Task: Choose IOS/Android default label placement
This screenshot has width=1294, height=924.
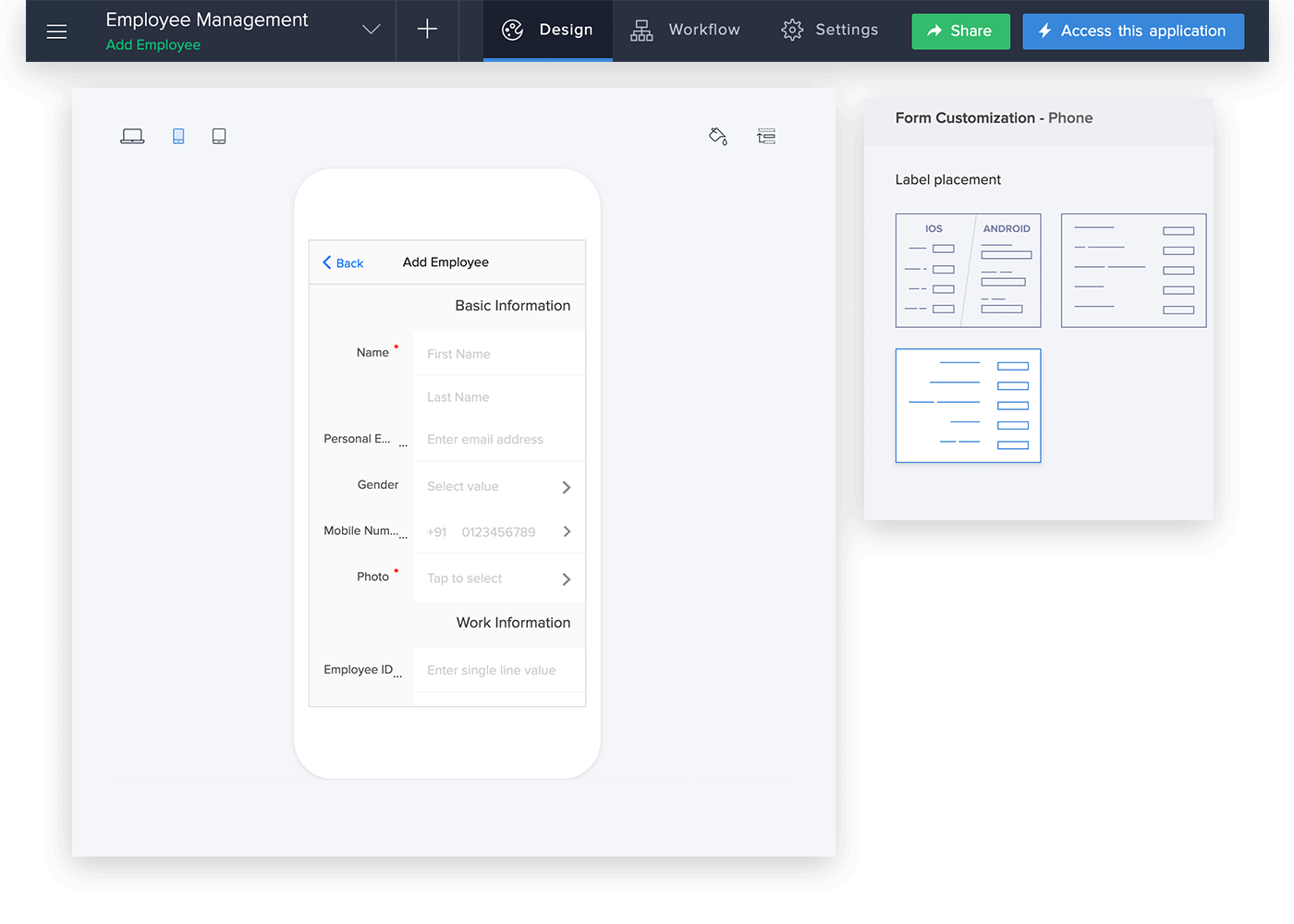Action: coord(968,271)
